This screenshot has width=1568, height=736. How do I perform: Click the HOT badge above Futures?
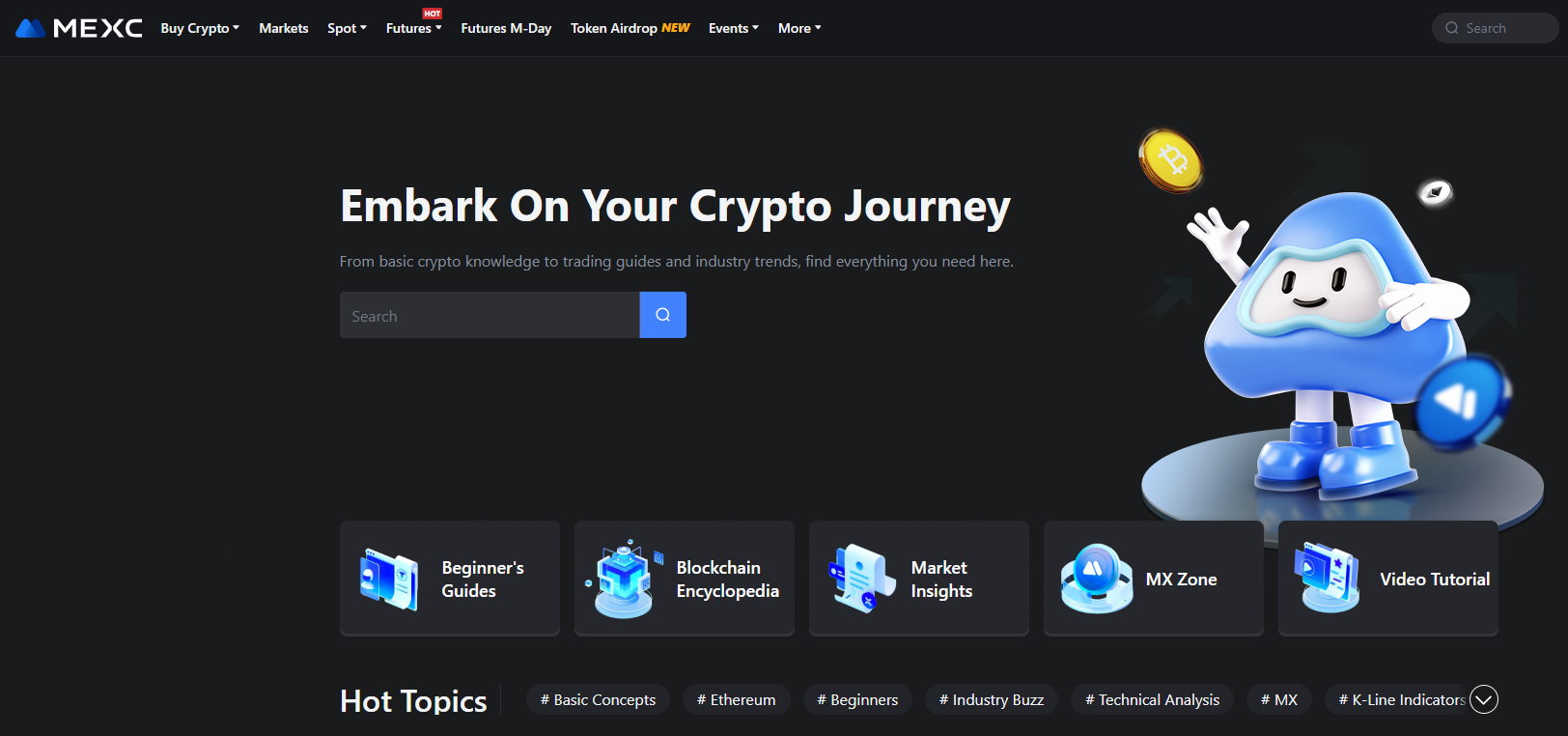(x=432, y=14)
